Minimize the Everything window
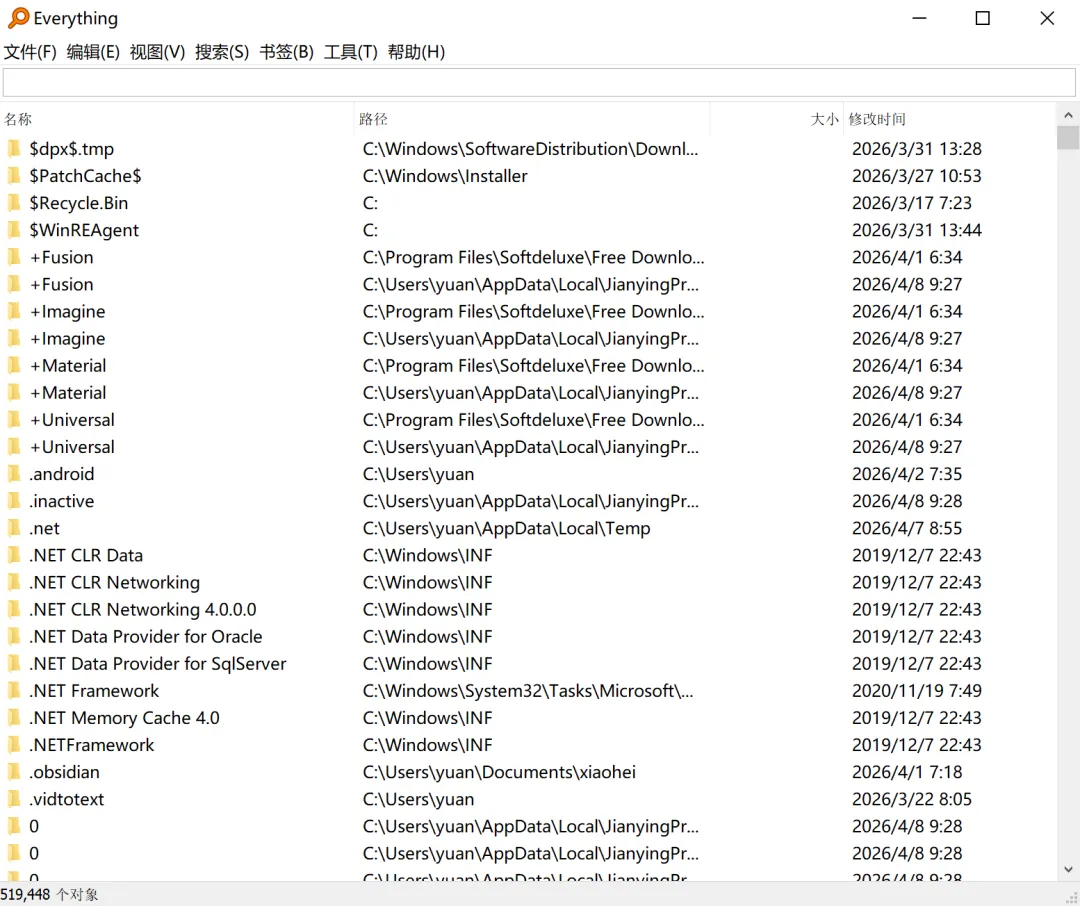1080x906 pixels. (920, 19)
